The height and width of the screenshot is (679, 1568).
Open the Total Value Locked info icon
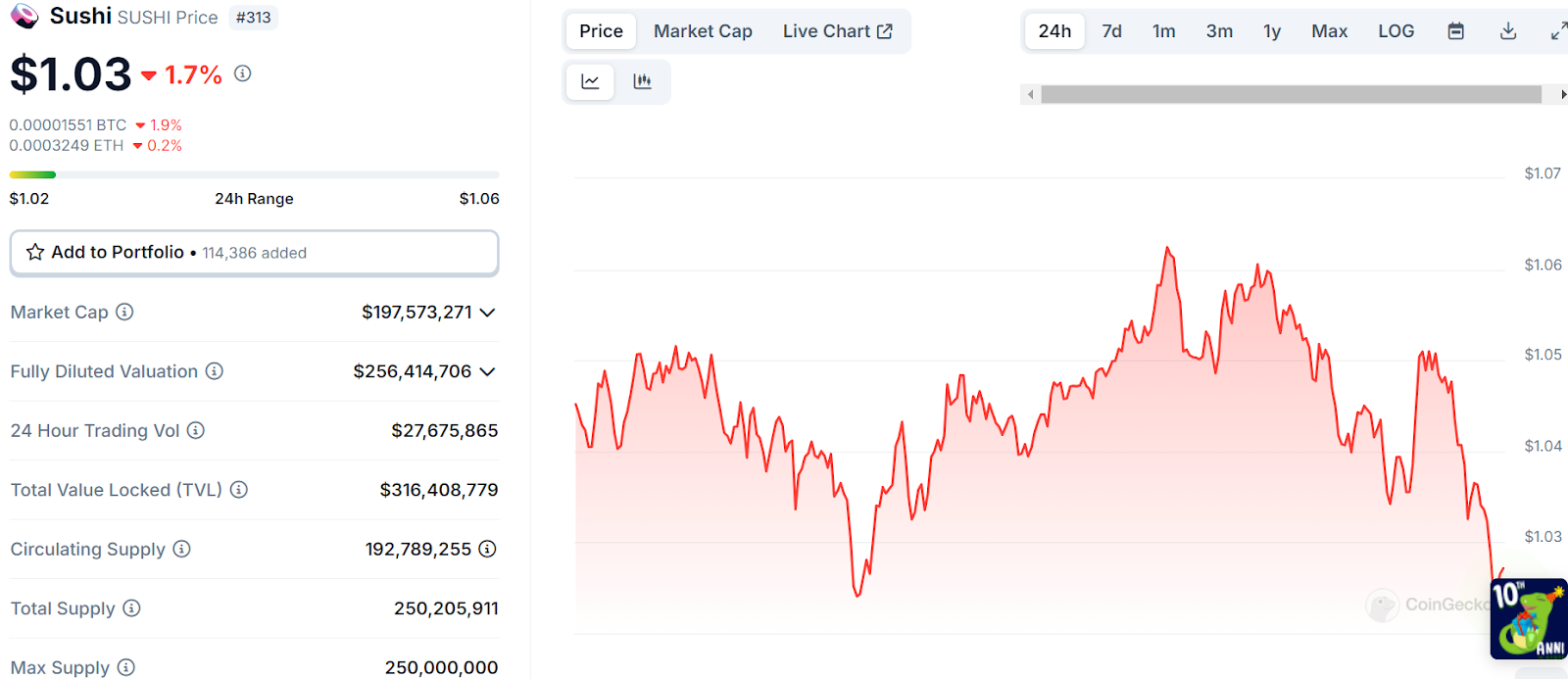239,489
